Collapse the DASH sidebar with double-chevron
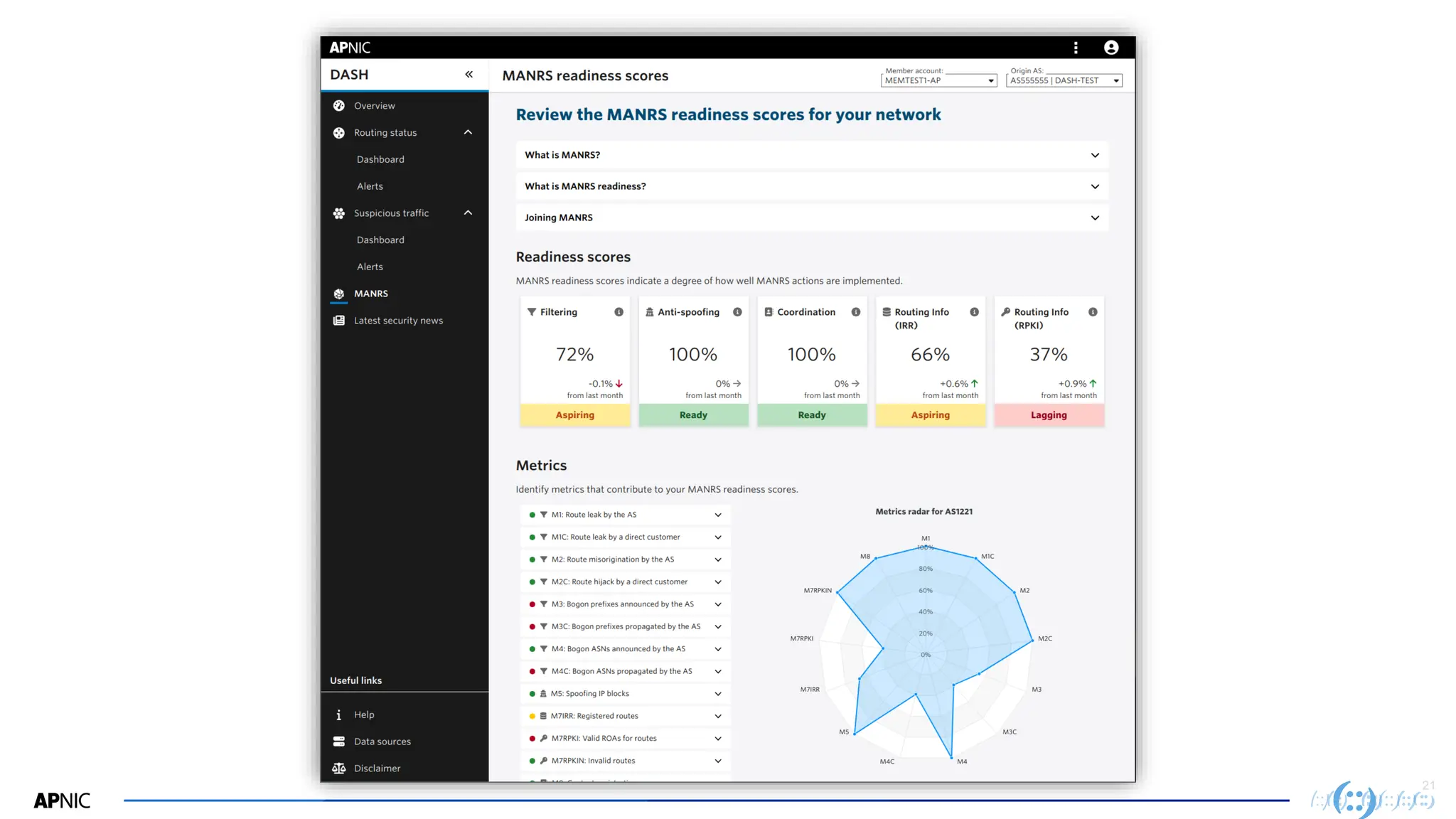The width and height of the screenshot is (1456, 819). pyautogui.click(x=469, y=75)
